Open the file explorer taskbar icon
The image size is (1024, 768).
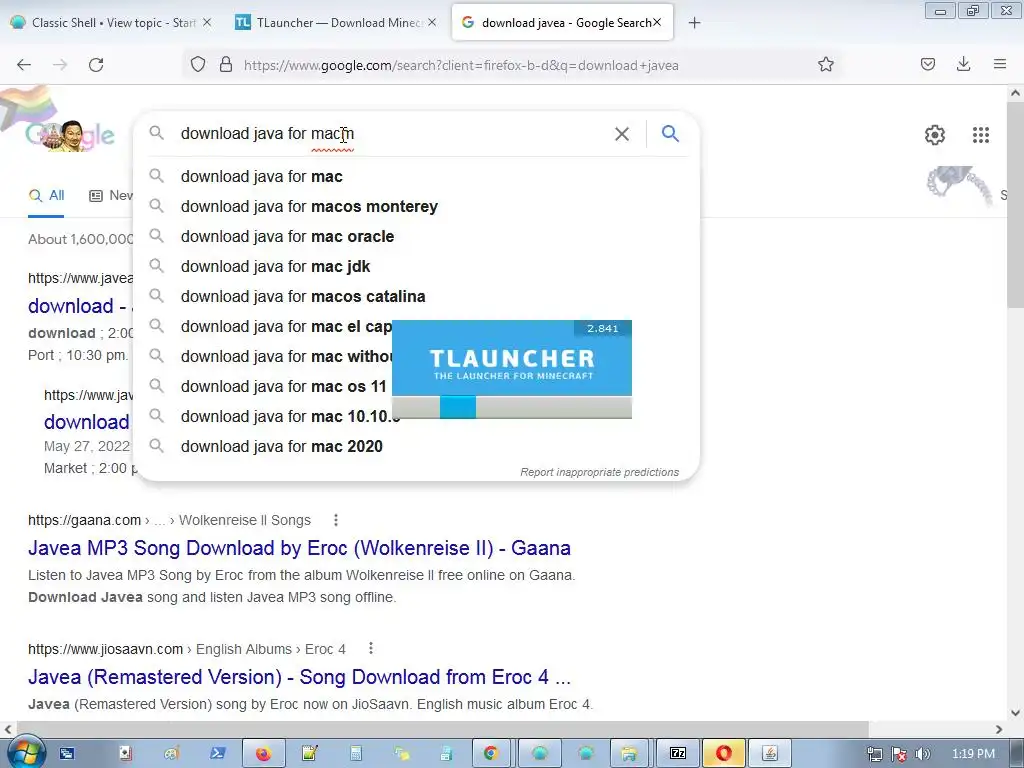(629, 754)
